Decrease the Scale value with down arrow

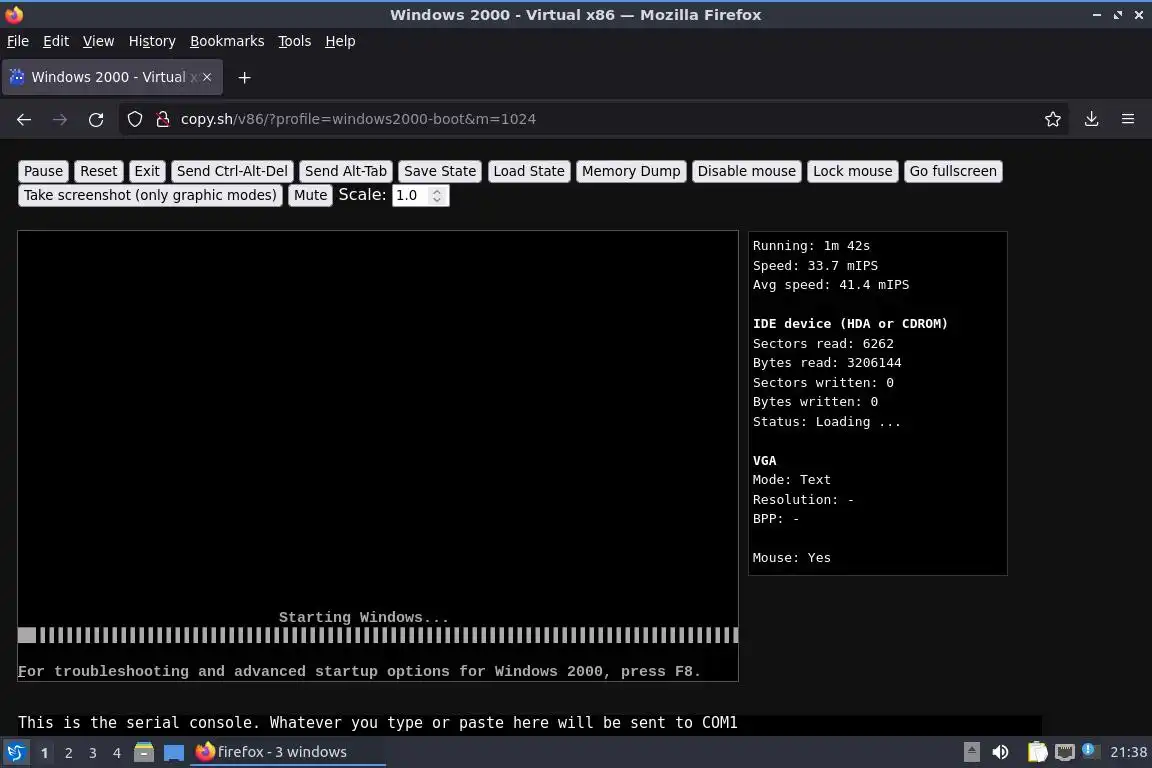(437, 200)
